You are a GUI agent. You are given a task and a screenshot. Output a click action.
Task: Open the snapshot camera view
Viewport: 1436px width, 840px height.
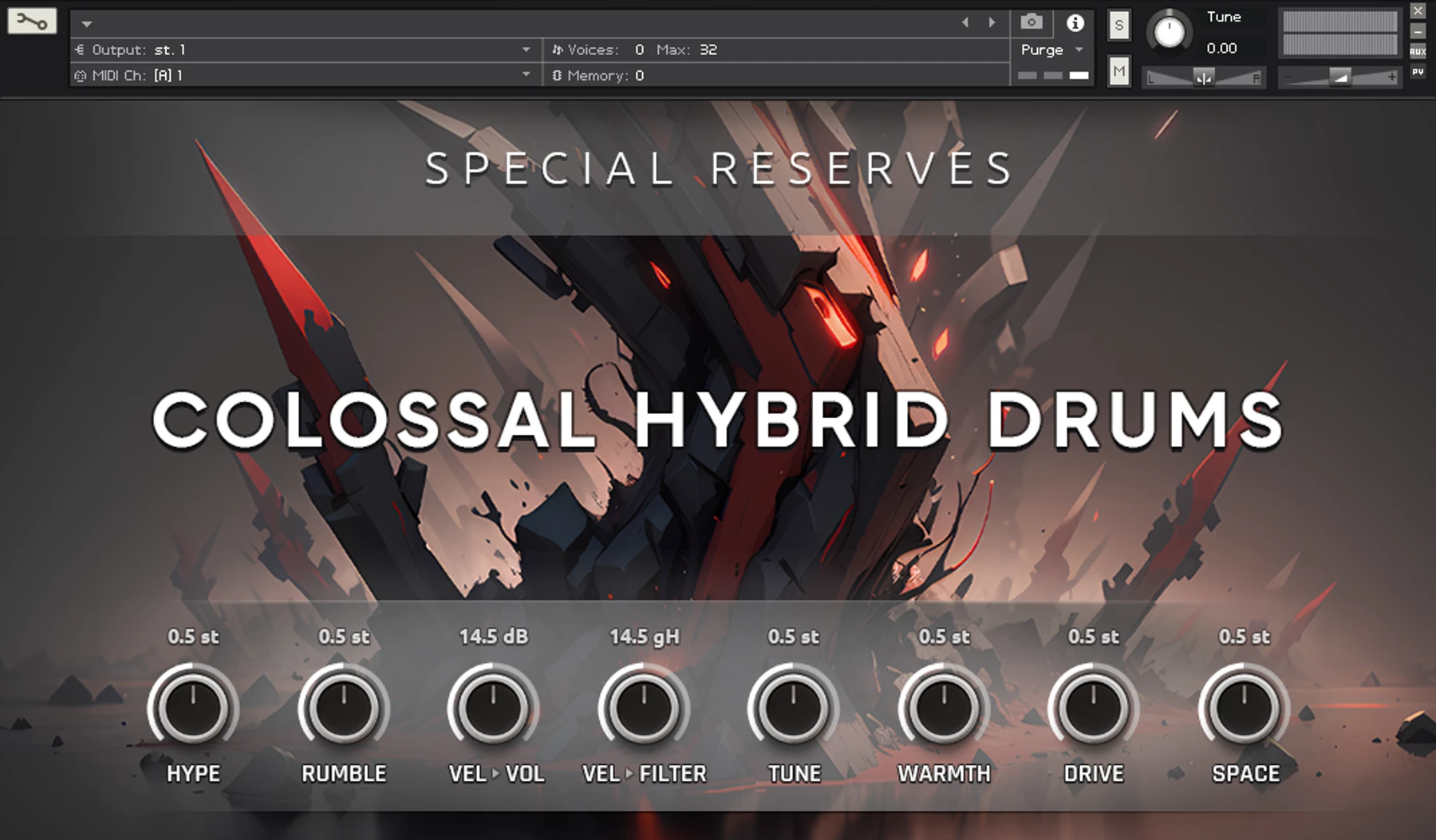coord(1032,22)
